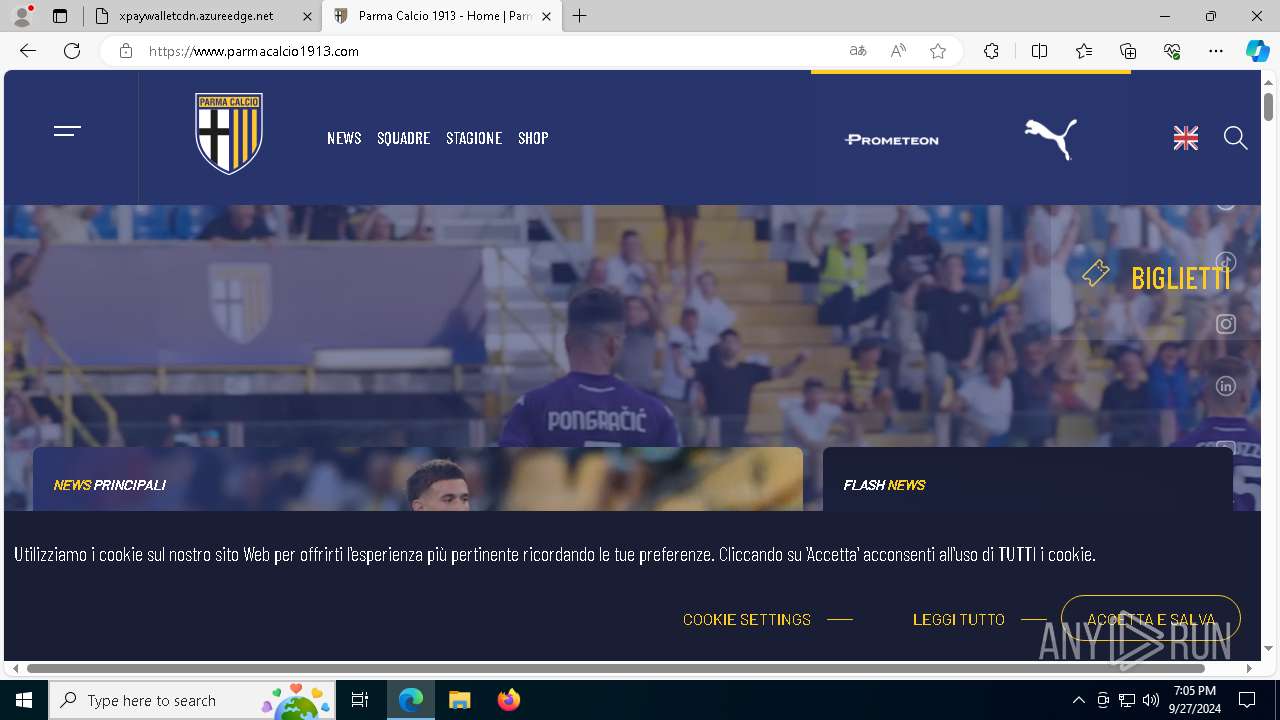1280x720 pixels.
Task: Open the BIGLIETTI tickets link
Action: 1156,277
